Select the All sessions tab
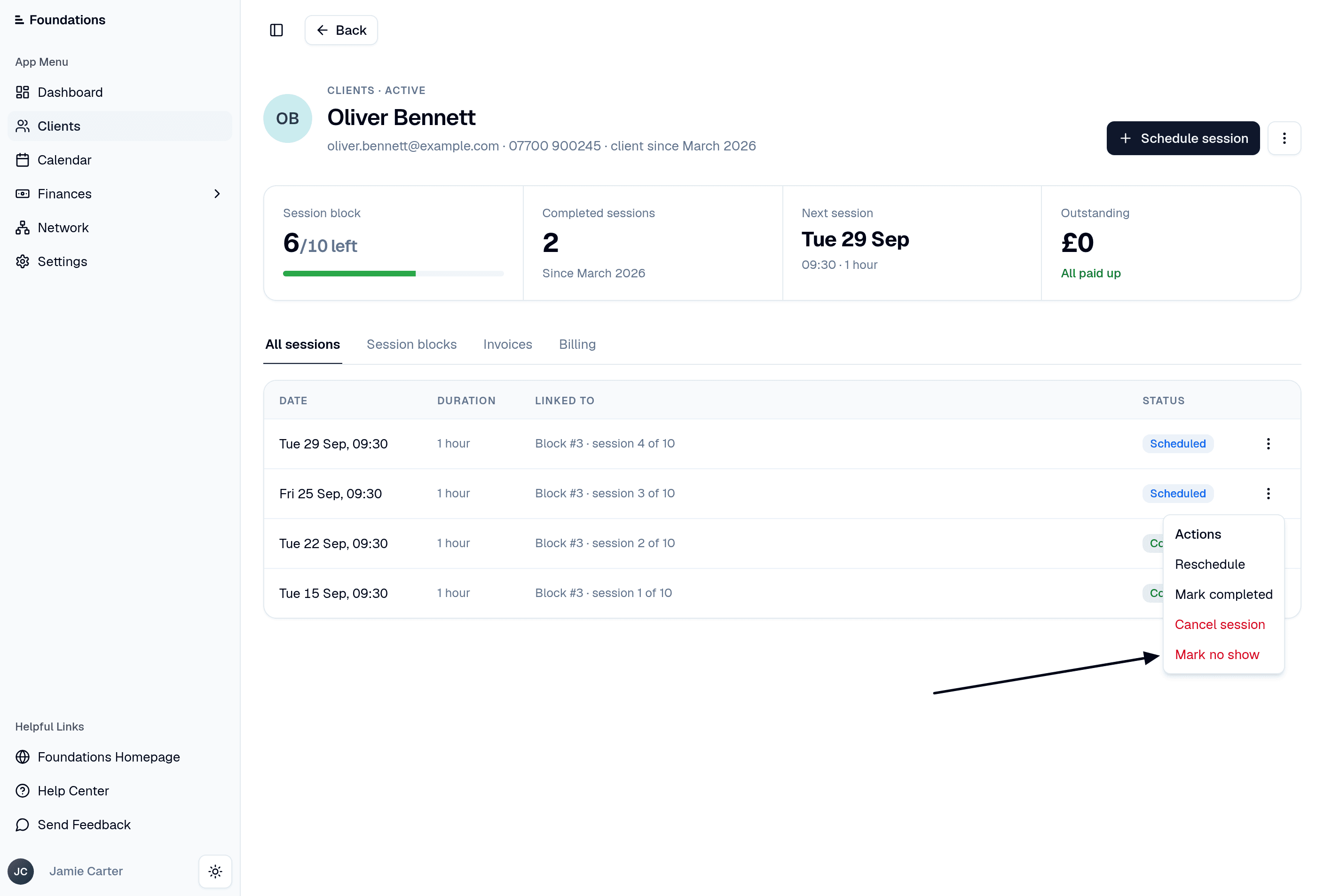1324x896 pixels. (302, 344)
